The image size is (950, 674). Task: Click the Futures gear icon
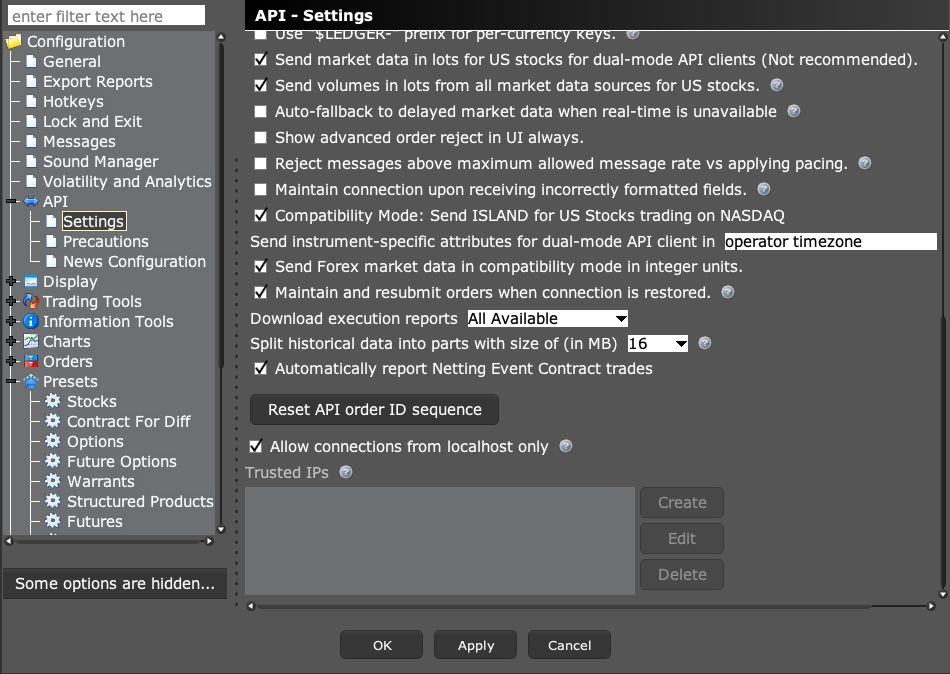point(53,521)
